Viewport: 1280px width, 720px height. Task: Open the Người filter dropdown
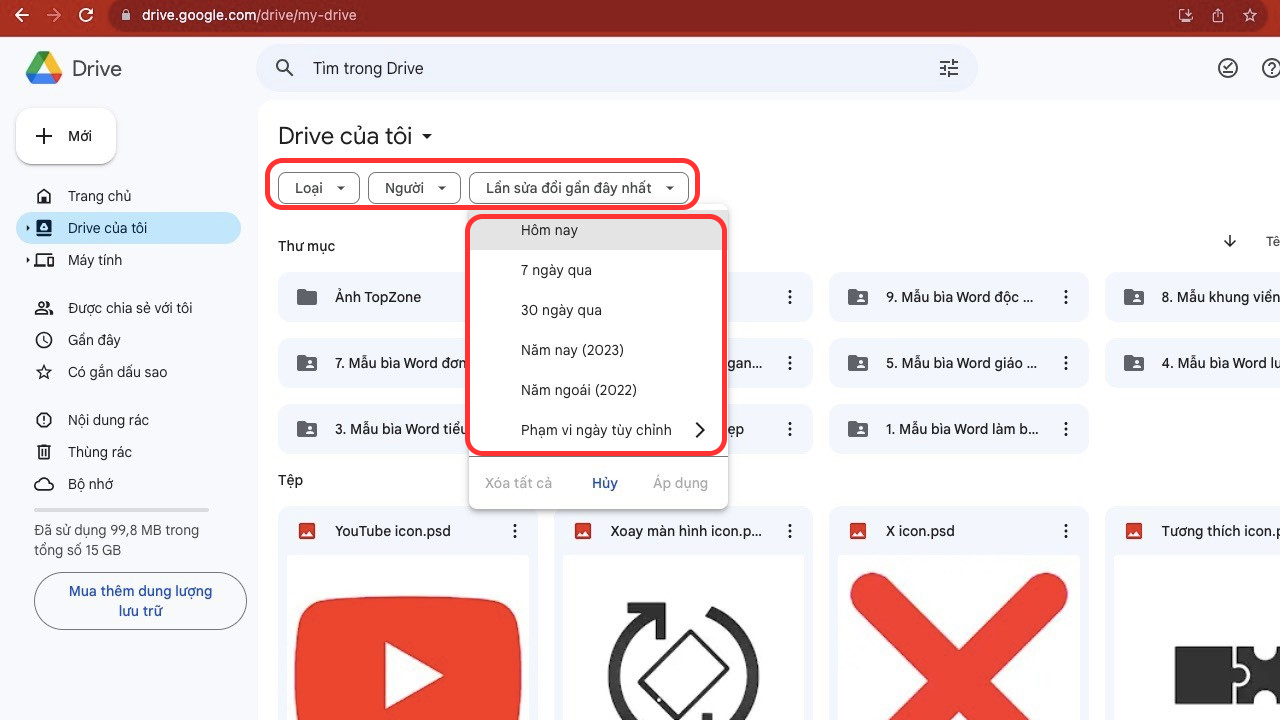coord(414,188)
